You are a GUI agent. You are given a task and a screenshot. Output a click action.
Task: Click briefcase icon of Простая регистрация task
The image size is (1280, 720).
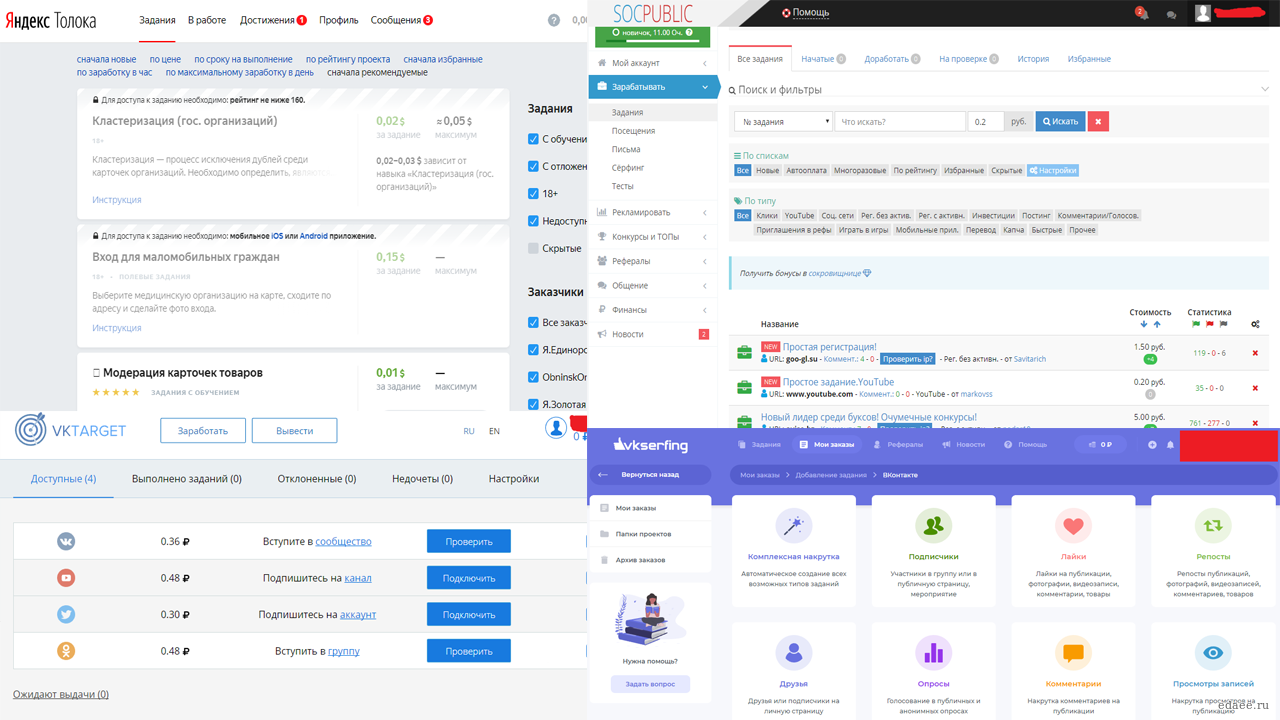tap(744, 352)
